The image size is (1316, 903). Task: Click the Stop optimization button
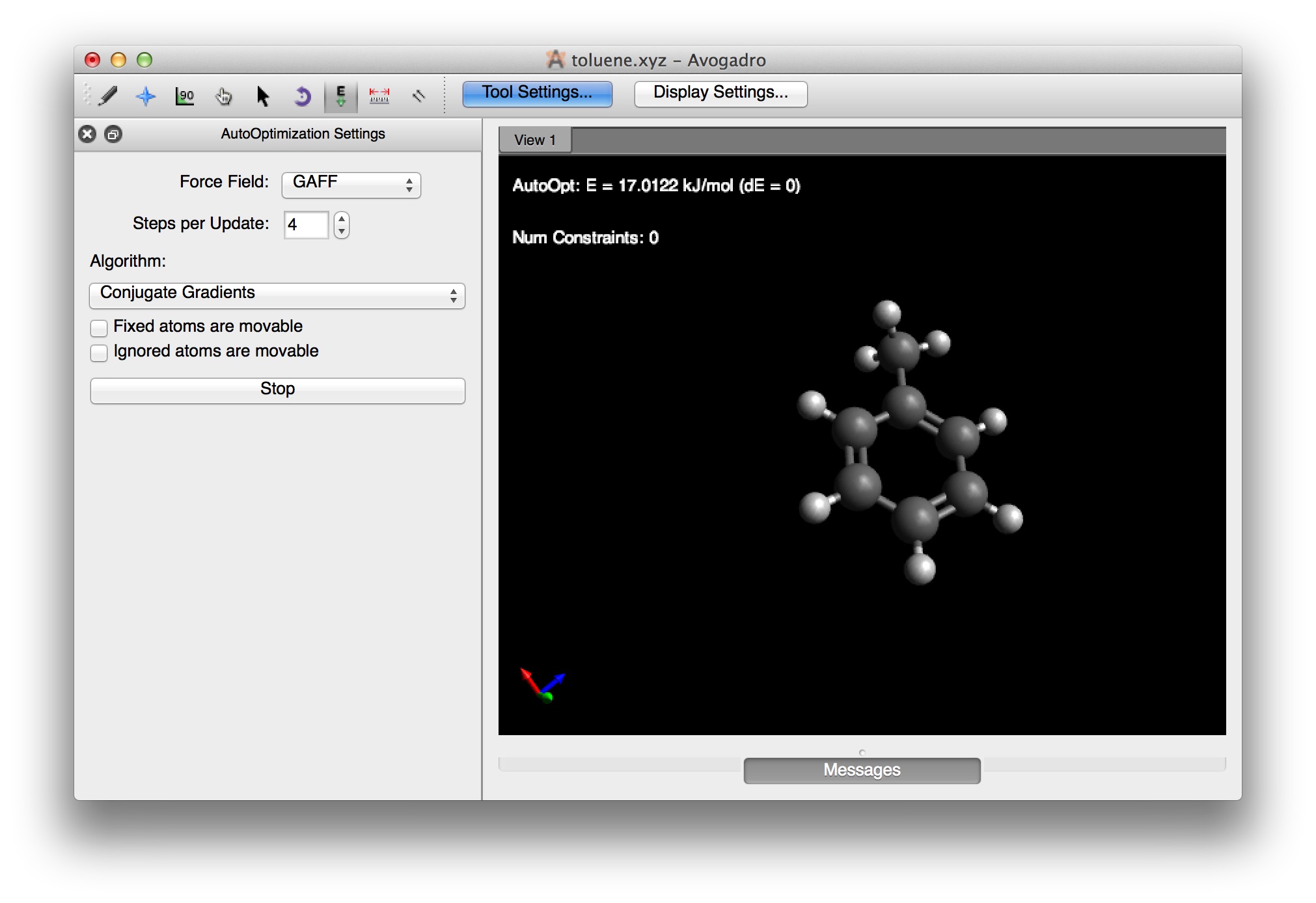point(277,390)
